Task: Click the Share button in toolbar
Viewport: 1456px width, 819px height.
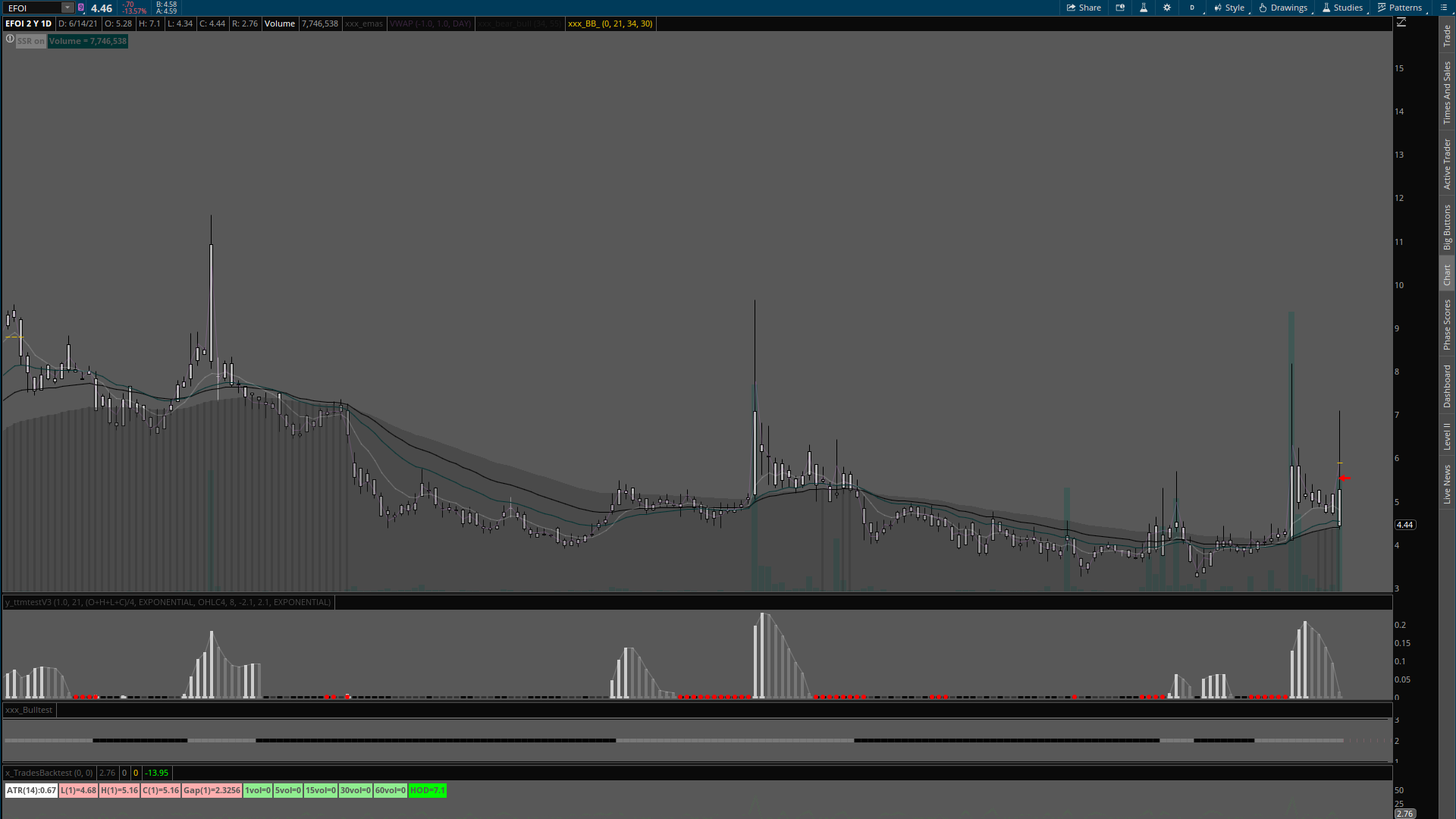Action: coord(1084,8)
